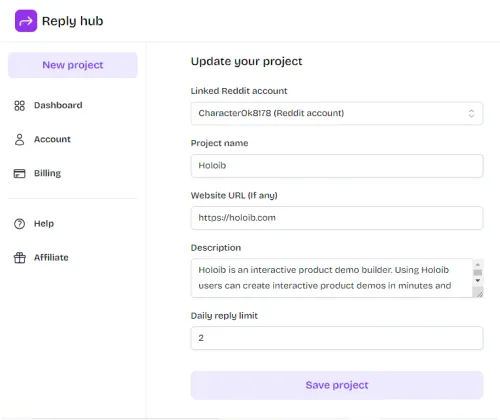Screen dimensions: 500x420
Task: Click the Billing credit card icon
Action: (x=19, y=174)
